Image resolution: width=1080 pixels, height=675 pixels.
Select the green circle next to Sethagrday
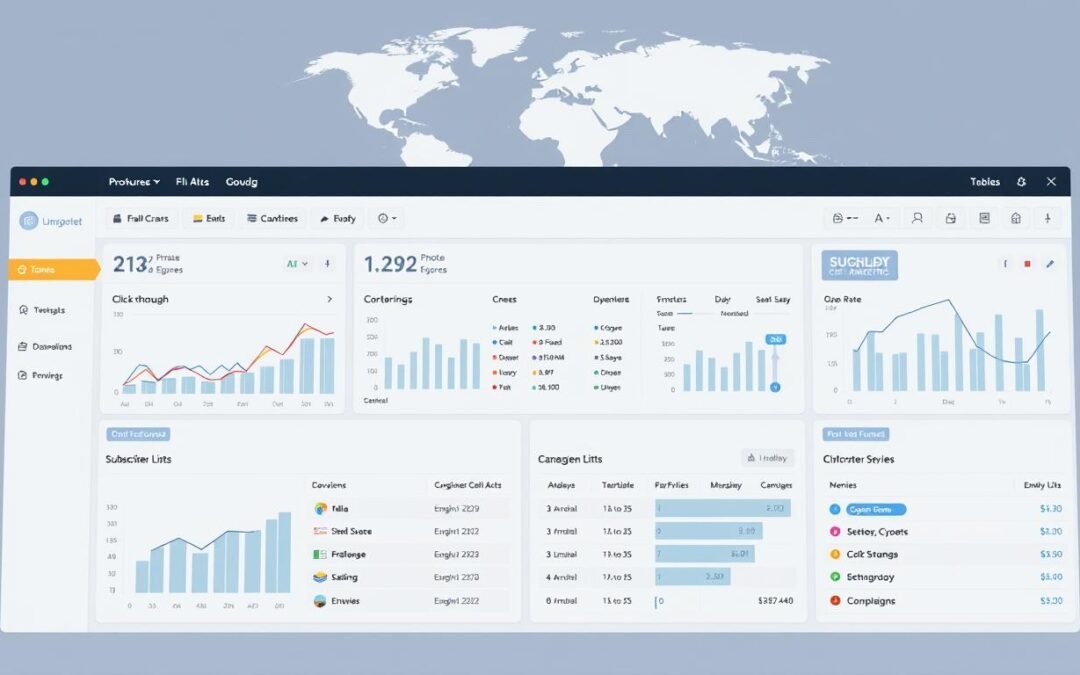click(836, 577)
